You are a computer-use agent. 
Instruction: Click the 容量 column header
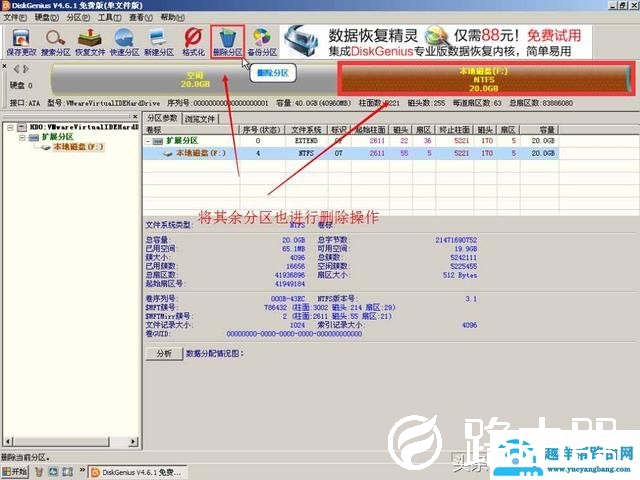pyautogui.click(x=540, y=130)
